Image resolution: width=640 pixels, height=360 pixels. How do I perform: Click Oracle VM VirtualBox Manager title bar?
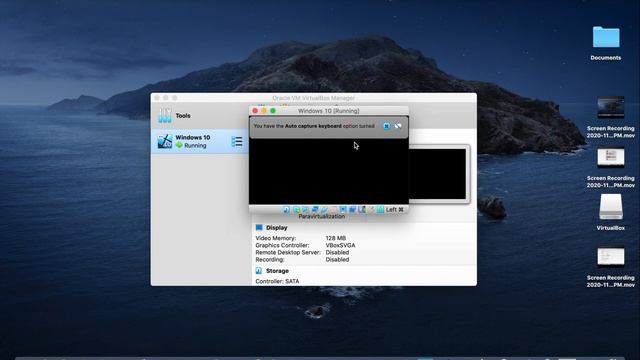(x=313, y=98)
